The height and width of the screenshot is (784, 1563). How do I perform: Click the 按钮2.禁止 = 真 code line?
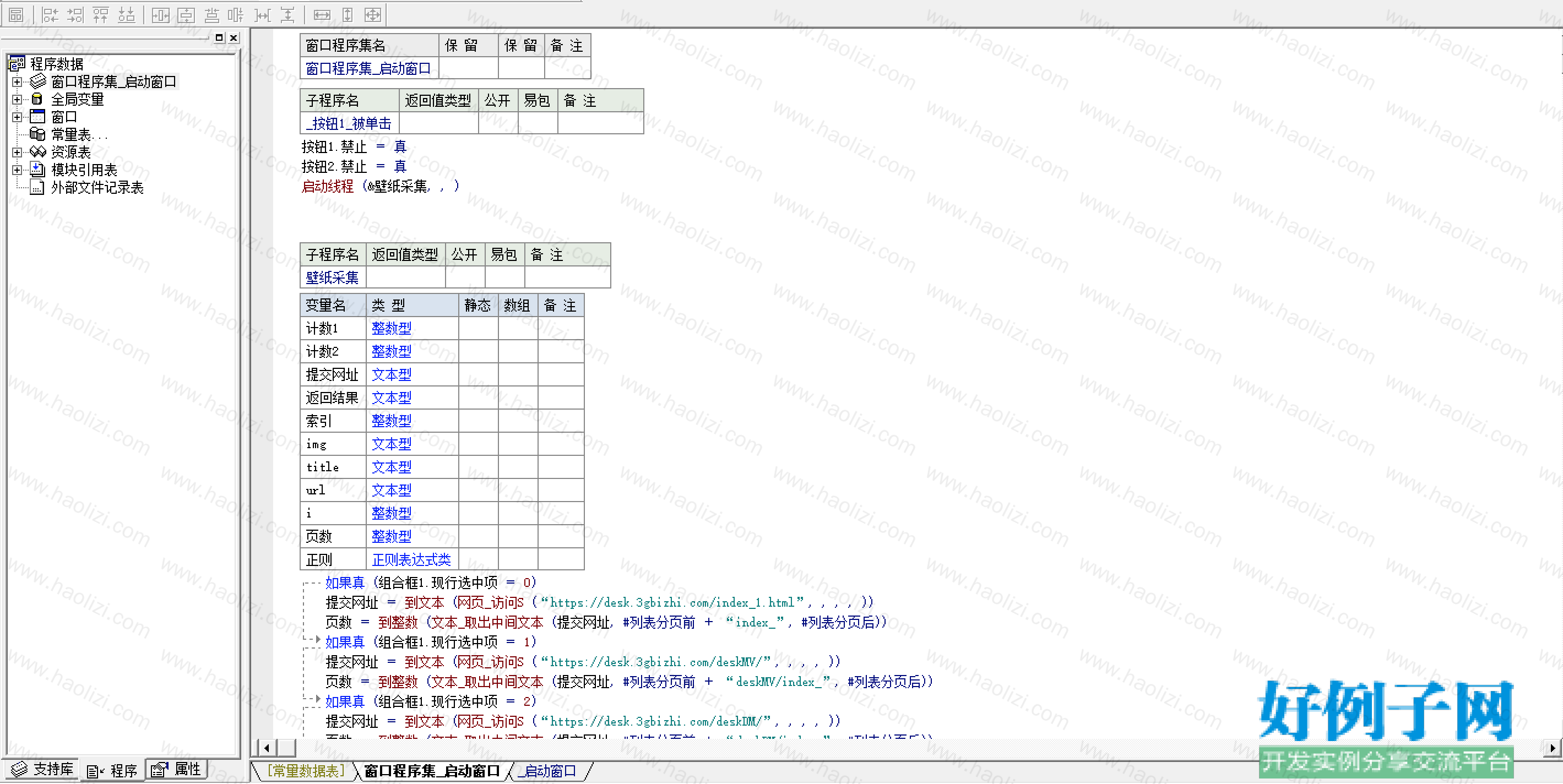click(354, 166)
